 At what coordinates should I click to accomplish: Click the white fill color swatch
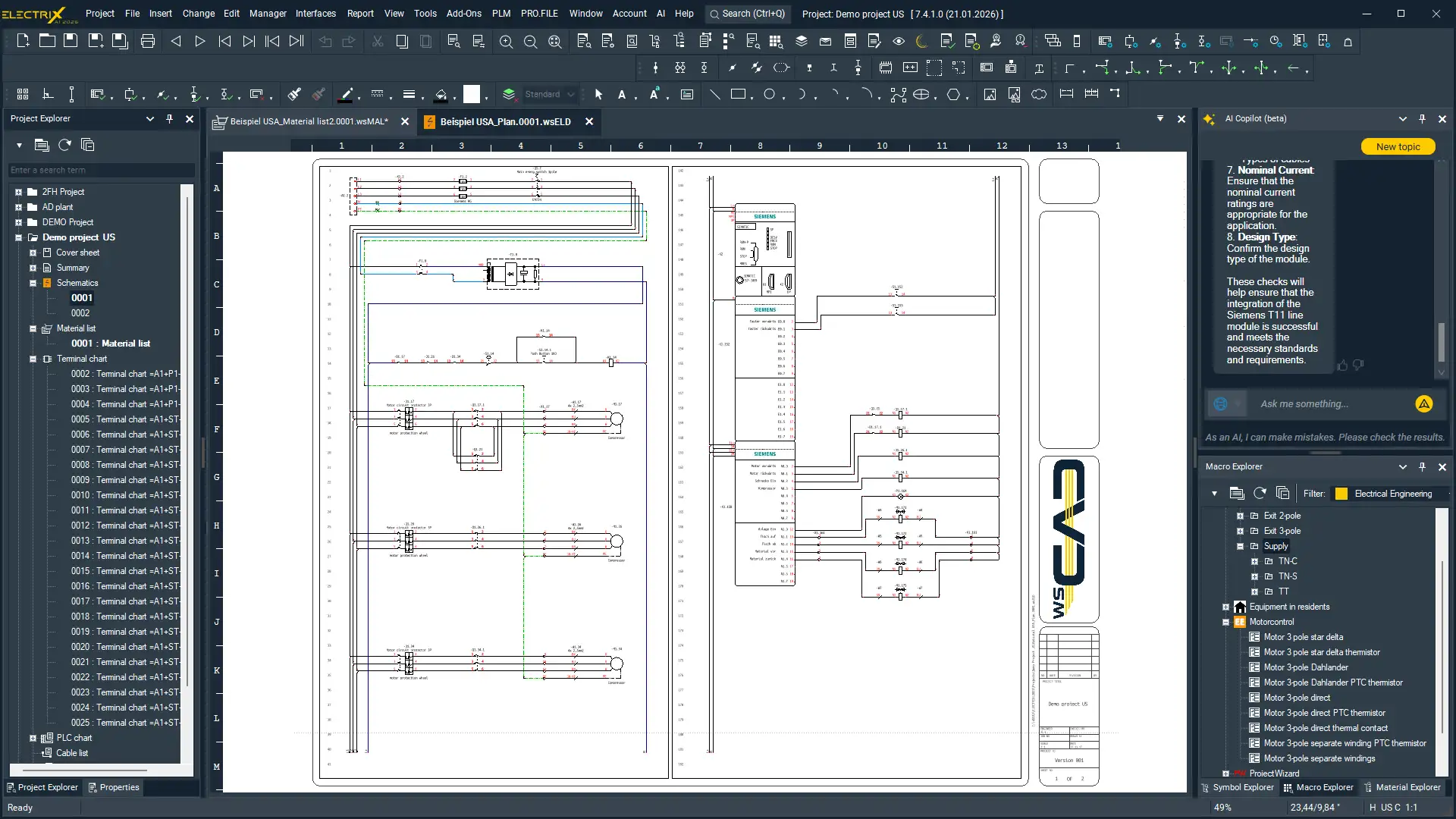(472, 95)
